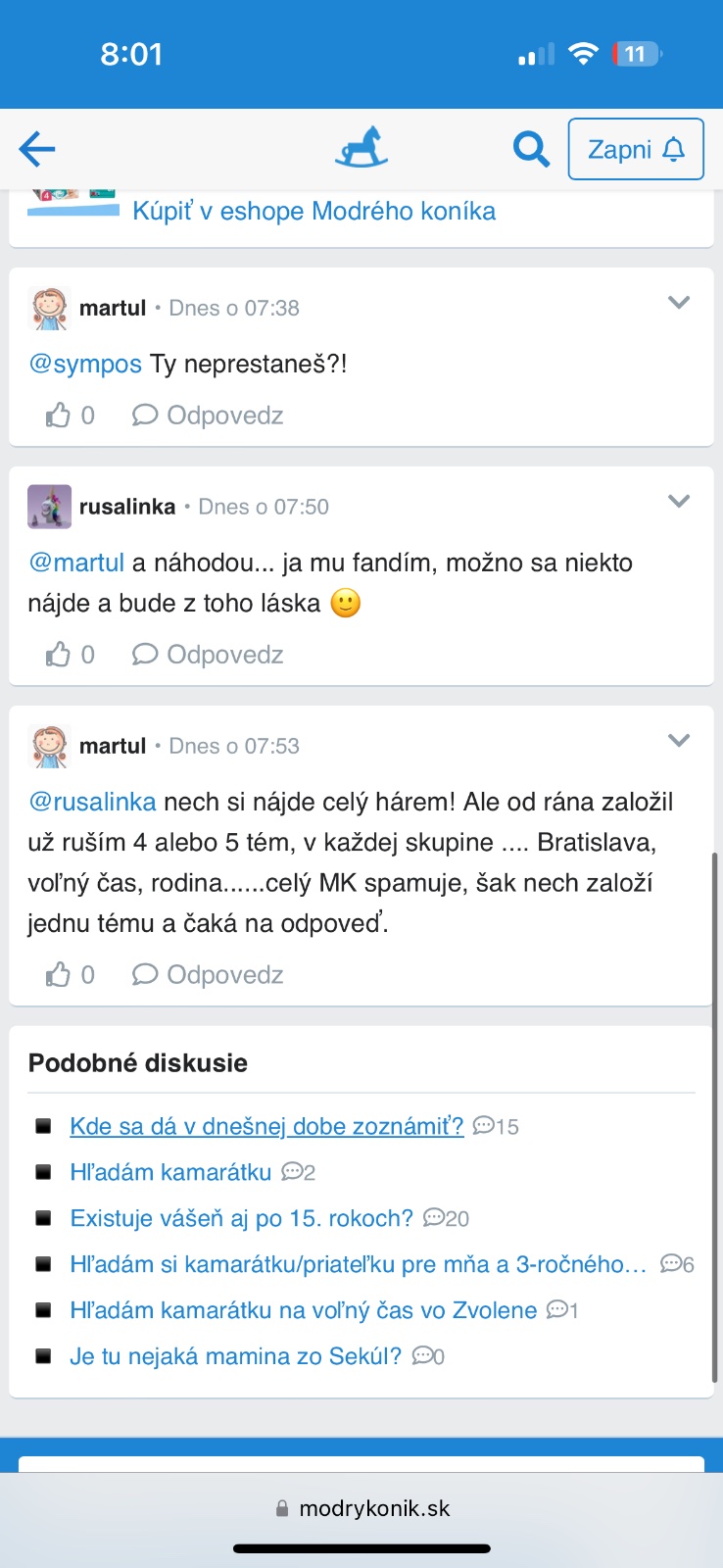The height and width of the screenshot is (1568, 723).
Task: Open rusalinka's avatar picture
Action: 49,507
